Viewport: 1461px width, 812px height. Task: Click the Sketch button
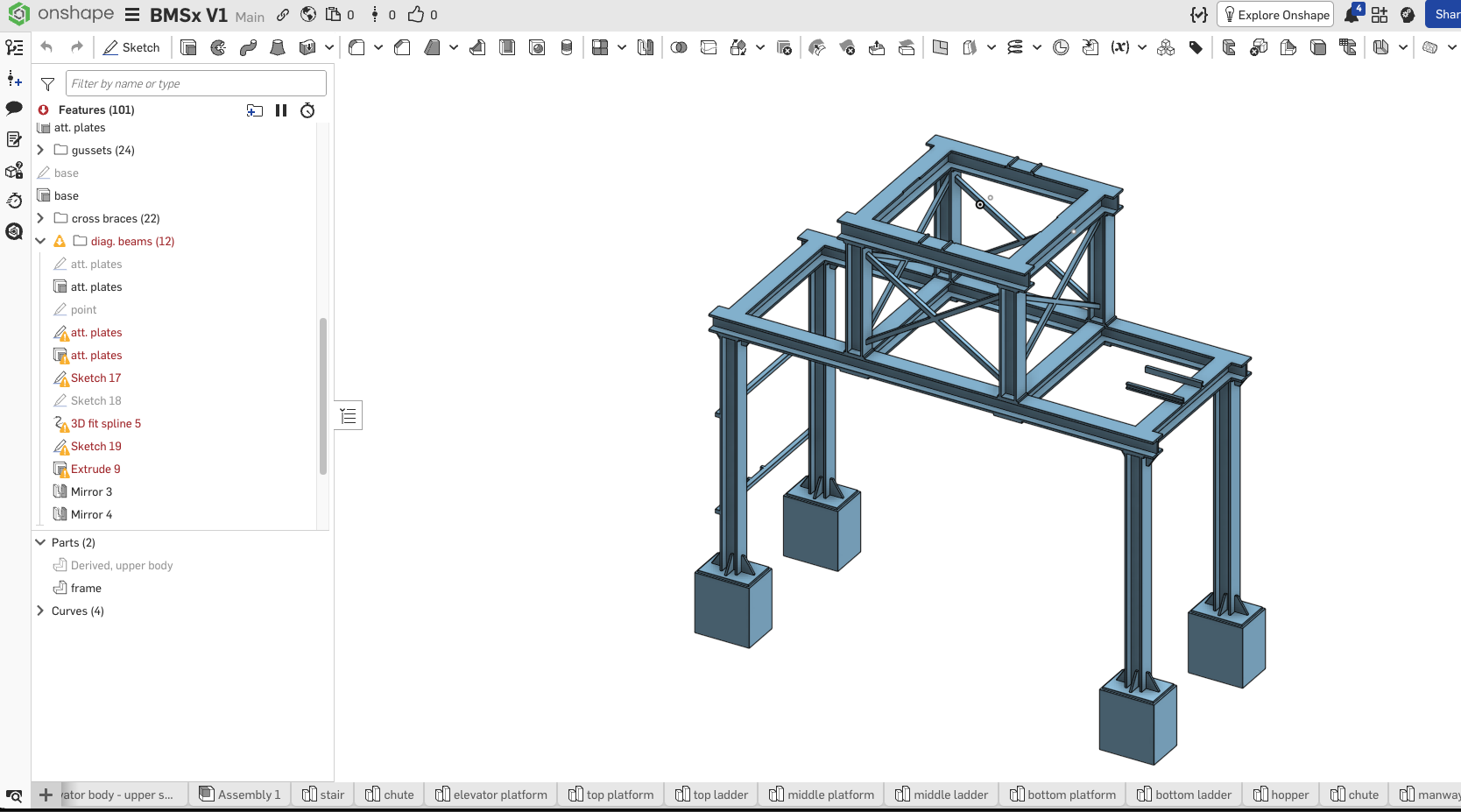[x=131, y=47]
